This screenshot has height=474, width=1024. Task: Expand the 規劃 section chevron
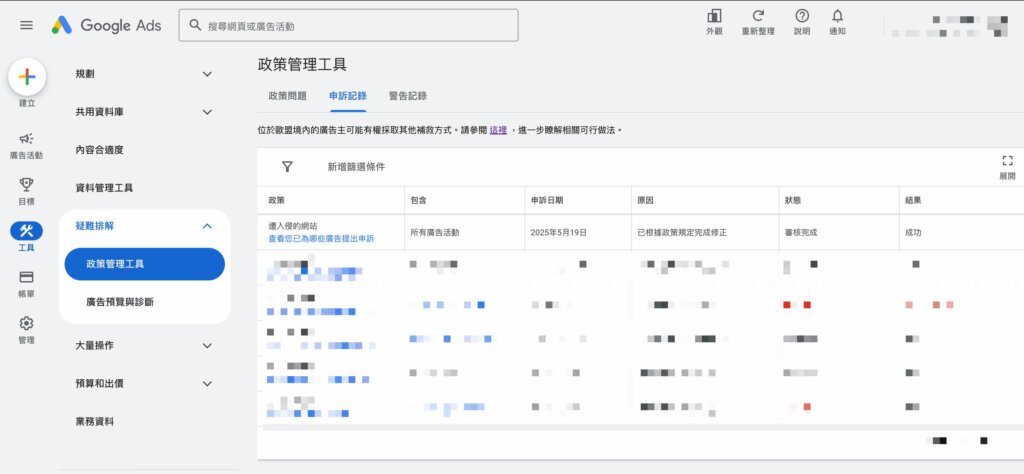207,74
